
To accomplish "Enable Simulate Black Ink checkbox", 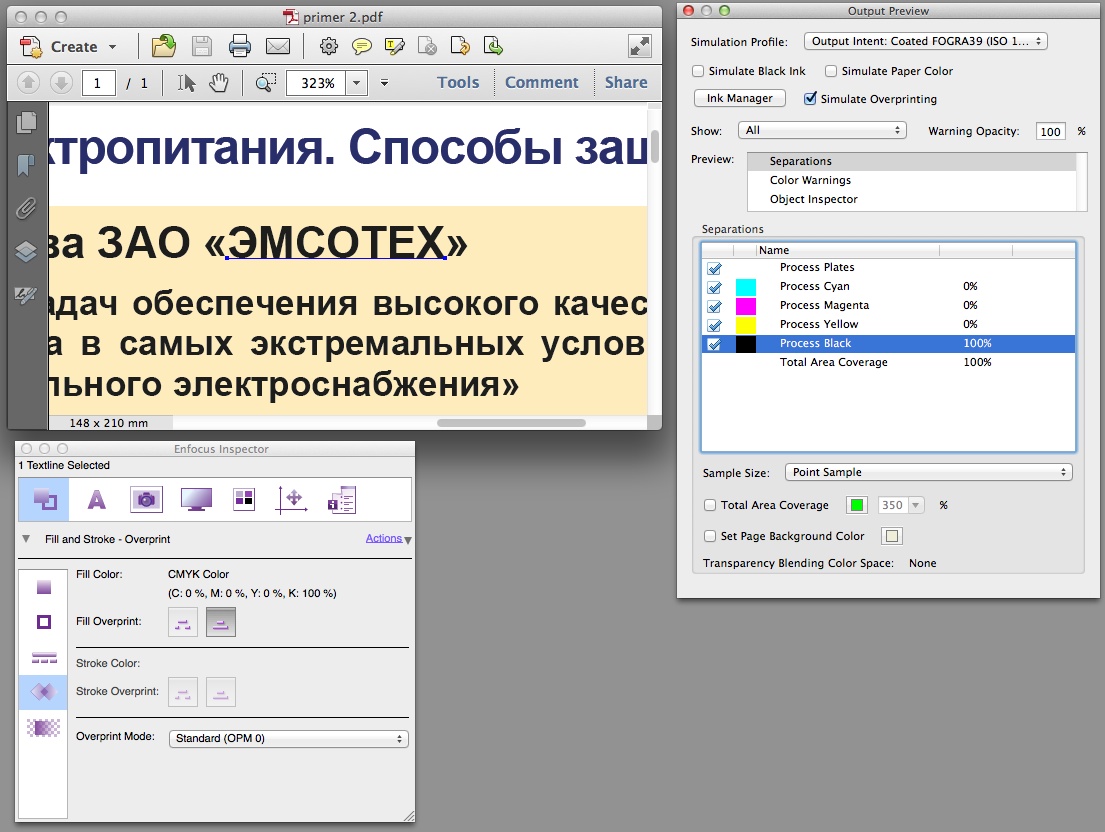I will click(698, 71).
